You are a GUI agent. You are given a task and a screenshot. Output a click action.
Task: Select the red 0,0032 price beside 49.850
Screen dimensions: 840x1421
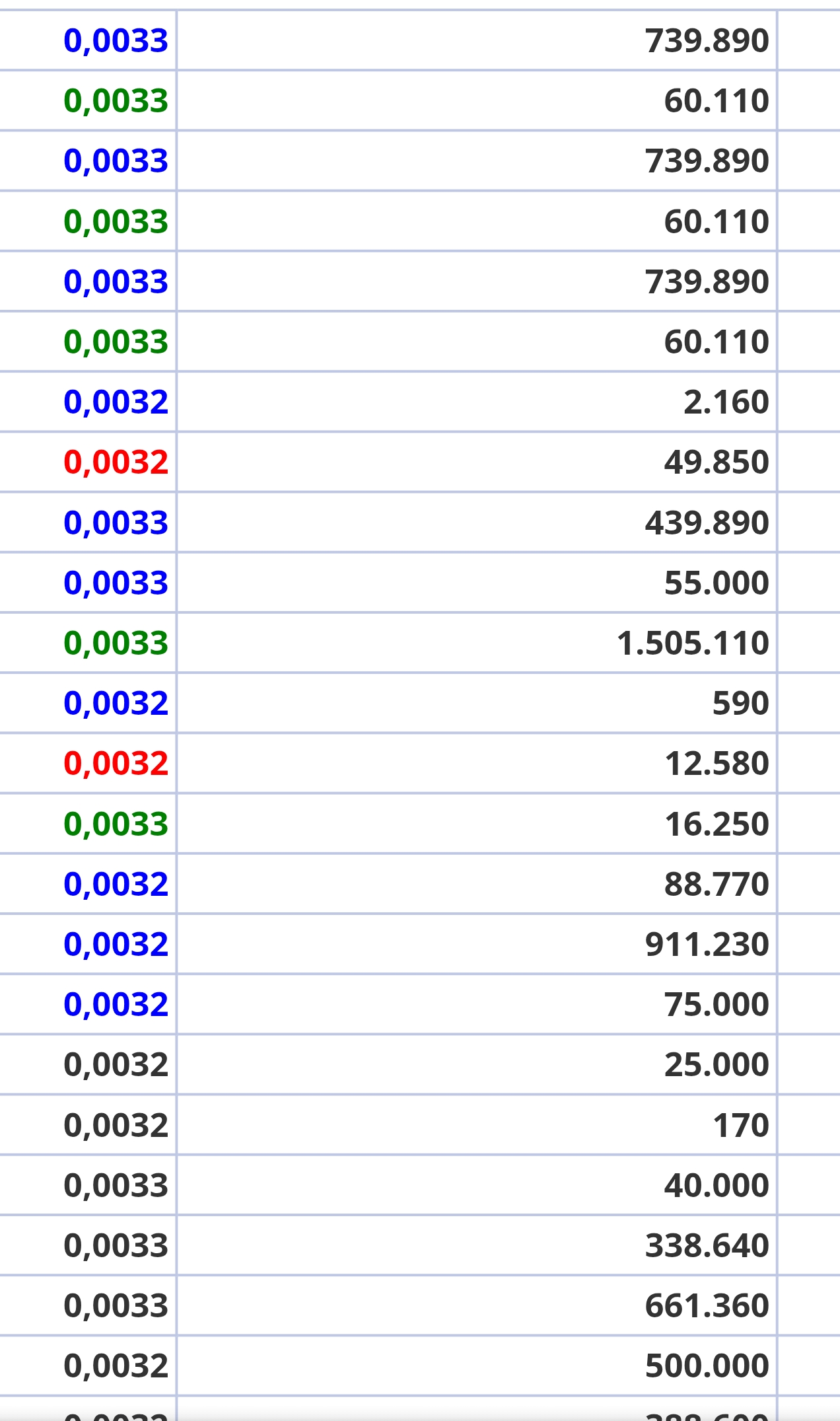coord(116,462)
